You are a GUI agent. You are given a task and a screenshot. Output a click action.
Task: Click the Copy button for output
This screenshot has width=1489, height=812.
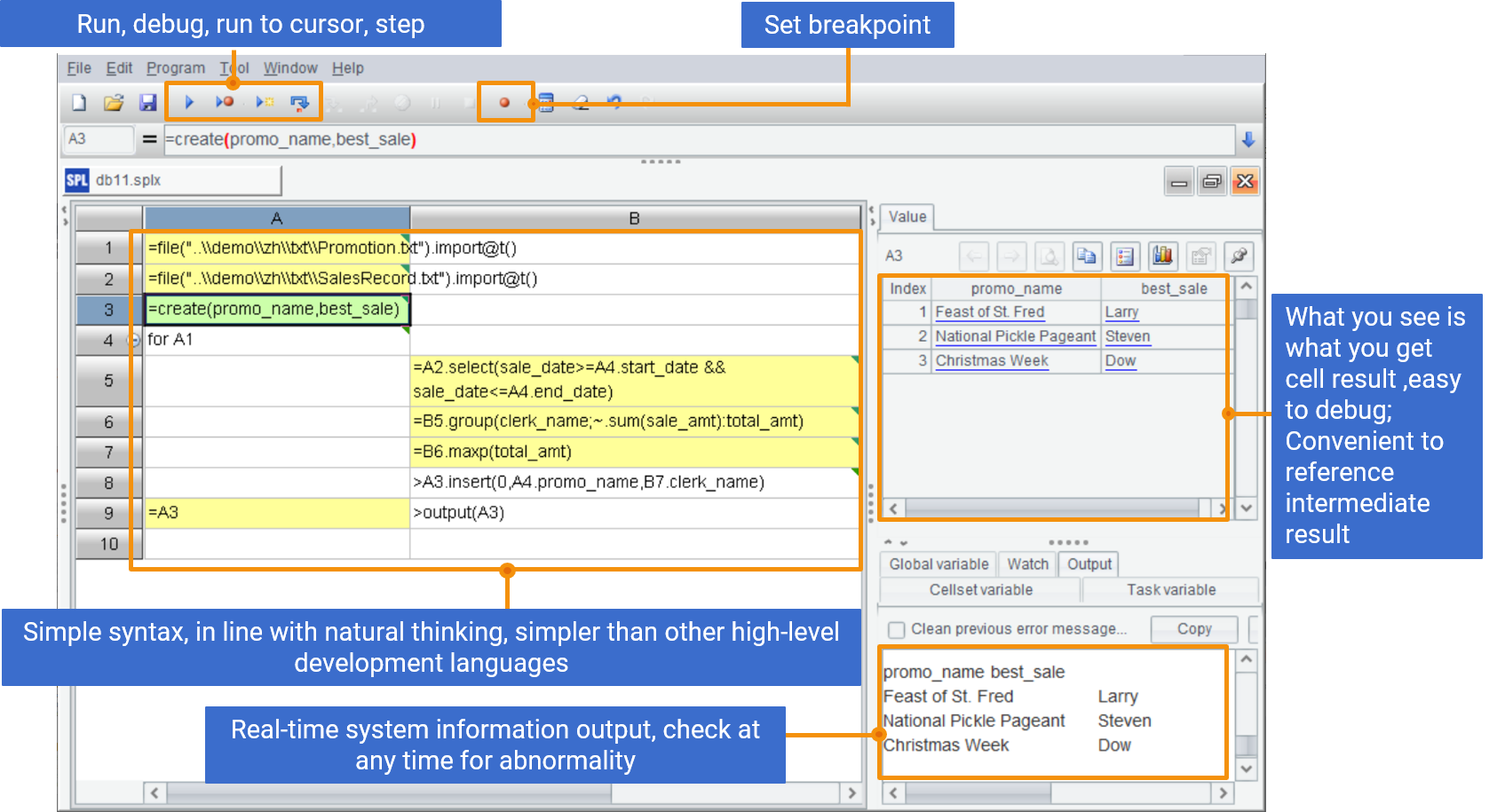pos(1194,629)
